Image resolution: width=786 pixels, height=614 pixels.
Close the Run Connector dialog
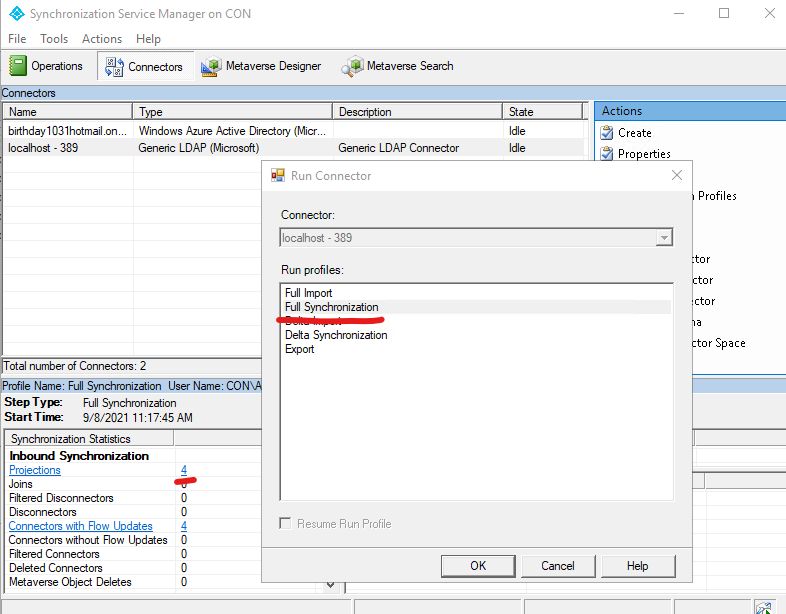pyautogui.click(x=677, y=175)
